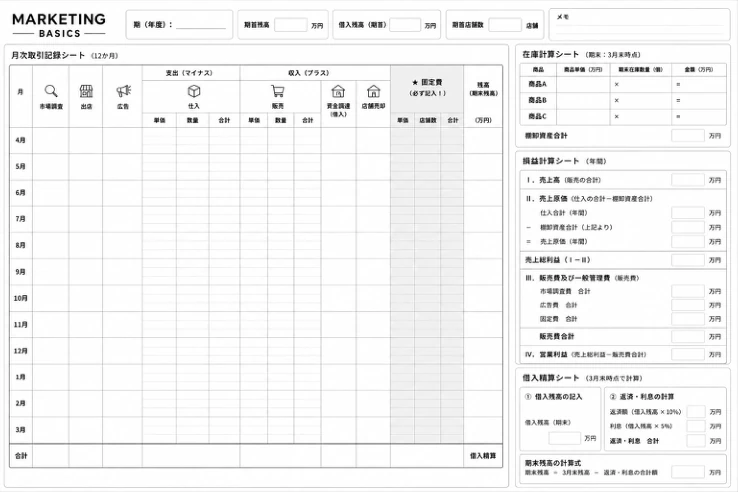Click the 11月 row label

20,324
